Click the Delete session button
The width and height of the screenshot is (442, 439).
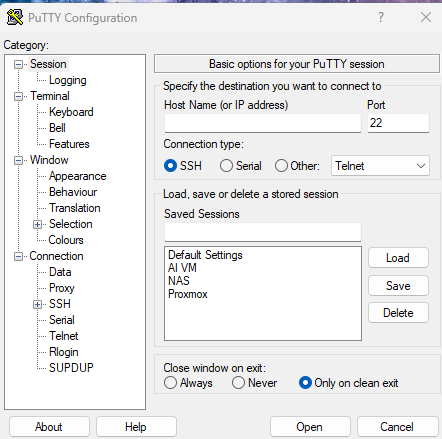click(x=398, y=313)
